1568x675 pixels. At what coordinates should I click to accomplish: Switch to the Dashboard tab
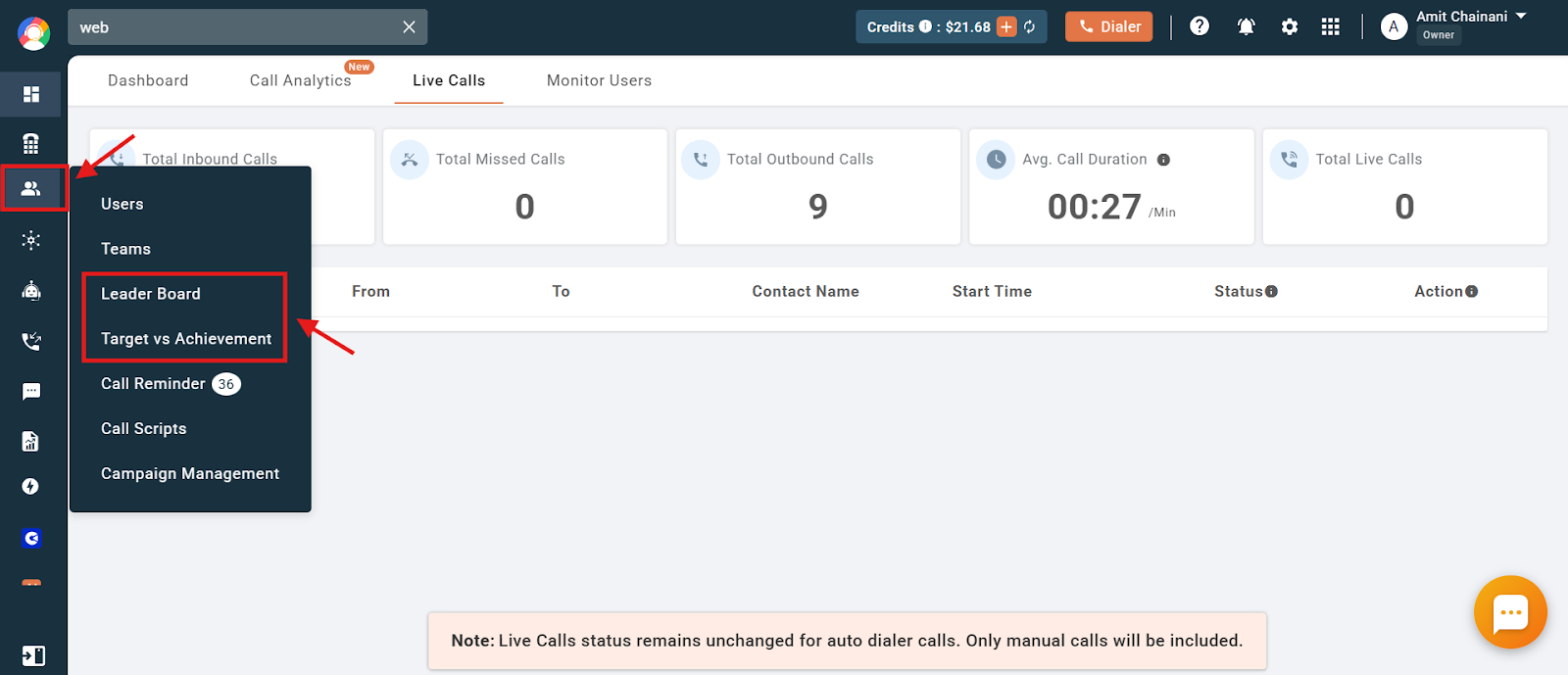148,80
